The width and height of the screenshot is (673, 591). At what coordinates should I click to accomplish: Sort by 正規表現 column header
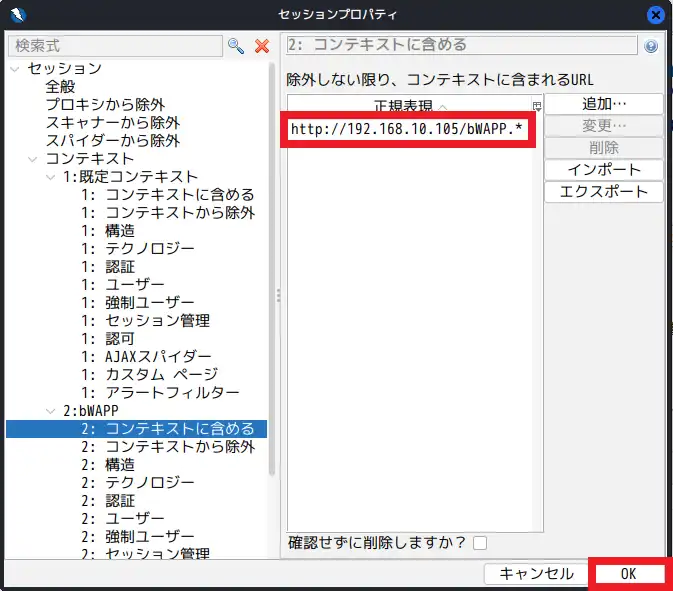point(410,106)
